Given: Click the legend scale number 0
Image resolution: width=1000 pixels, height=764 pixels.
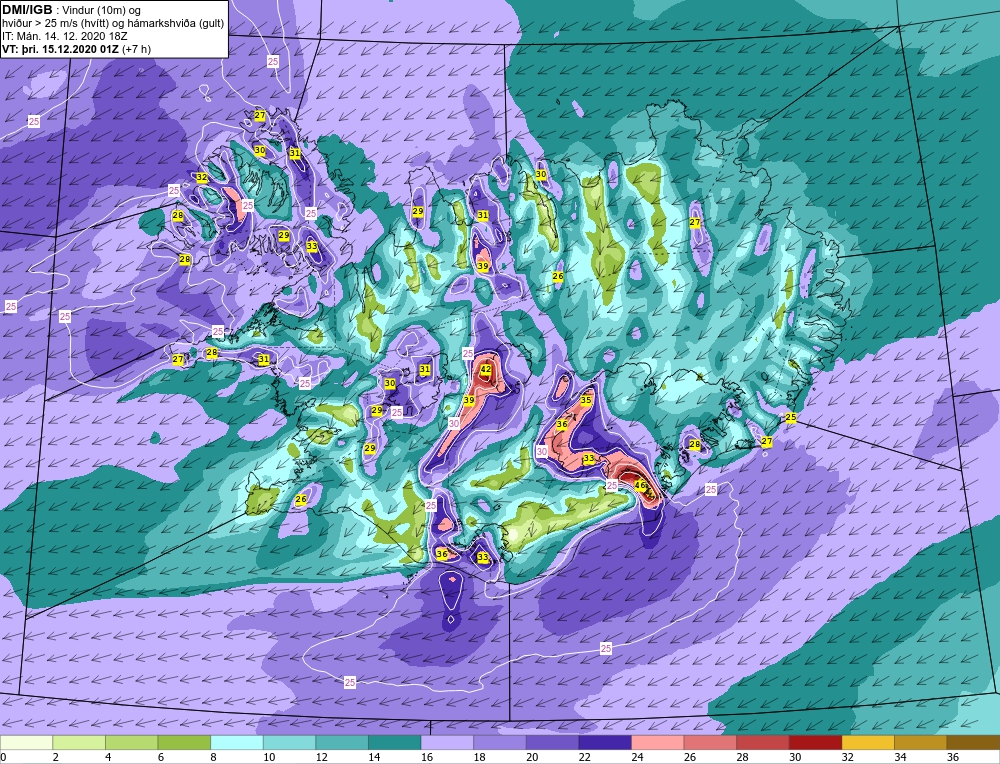Looking at the screenshot, I should click(4, 757).
